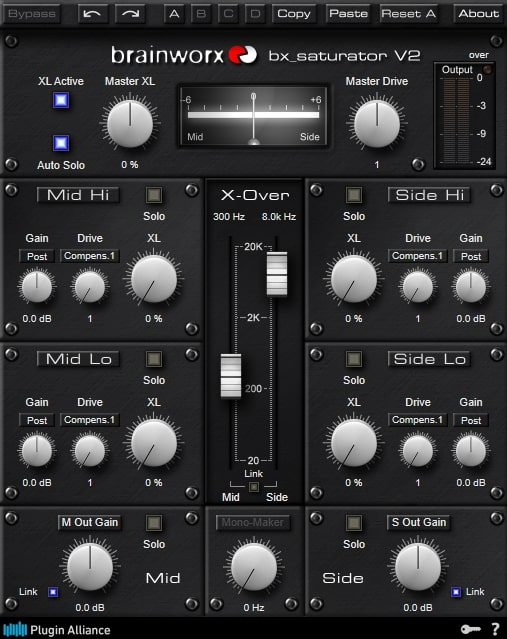Open Side Hi Gain Post selector
This screenshot has height=639, width=507.
[x=471, y=256]
